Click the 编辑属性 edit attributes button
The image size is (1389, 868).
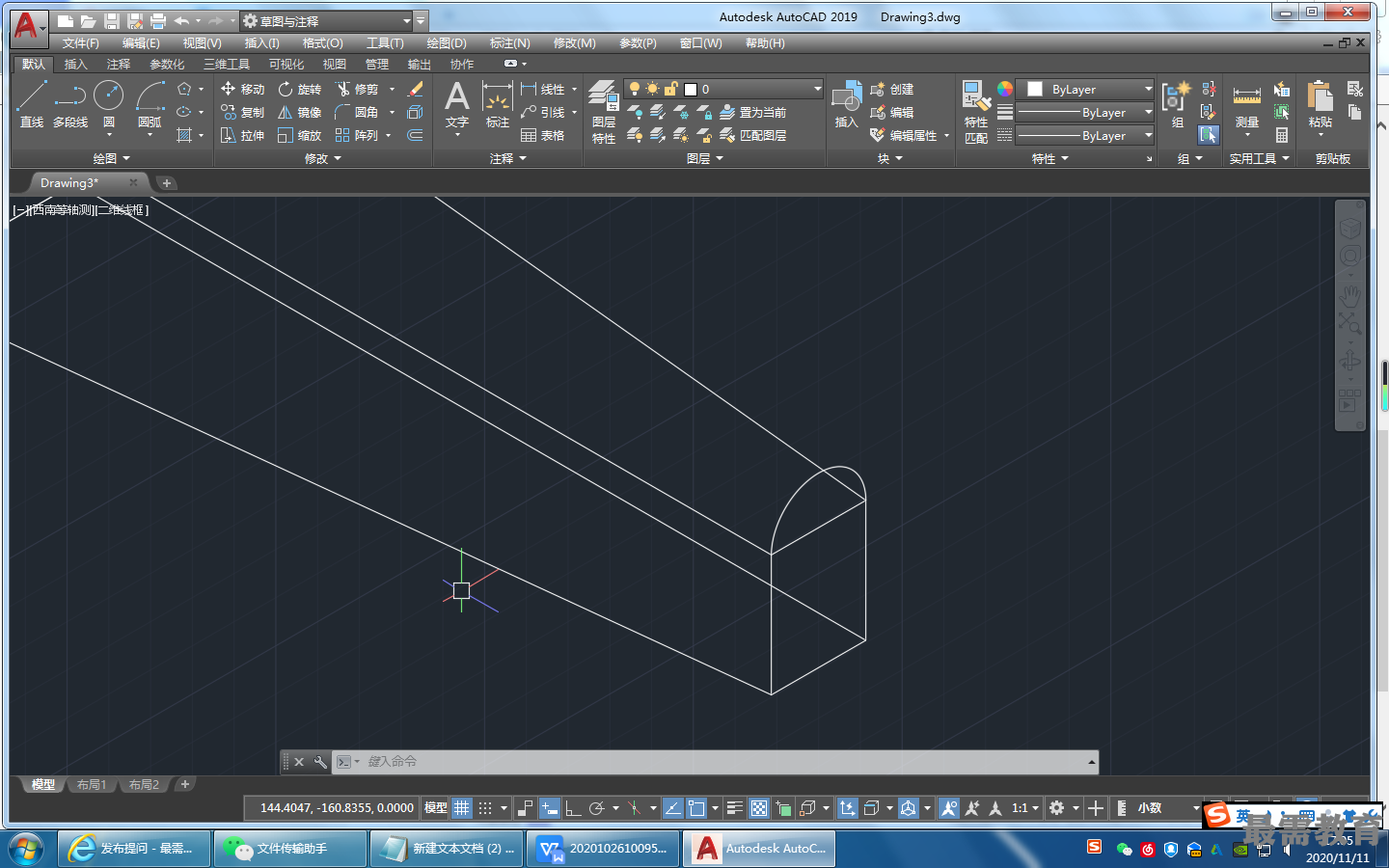coord(904,135)
